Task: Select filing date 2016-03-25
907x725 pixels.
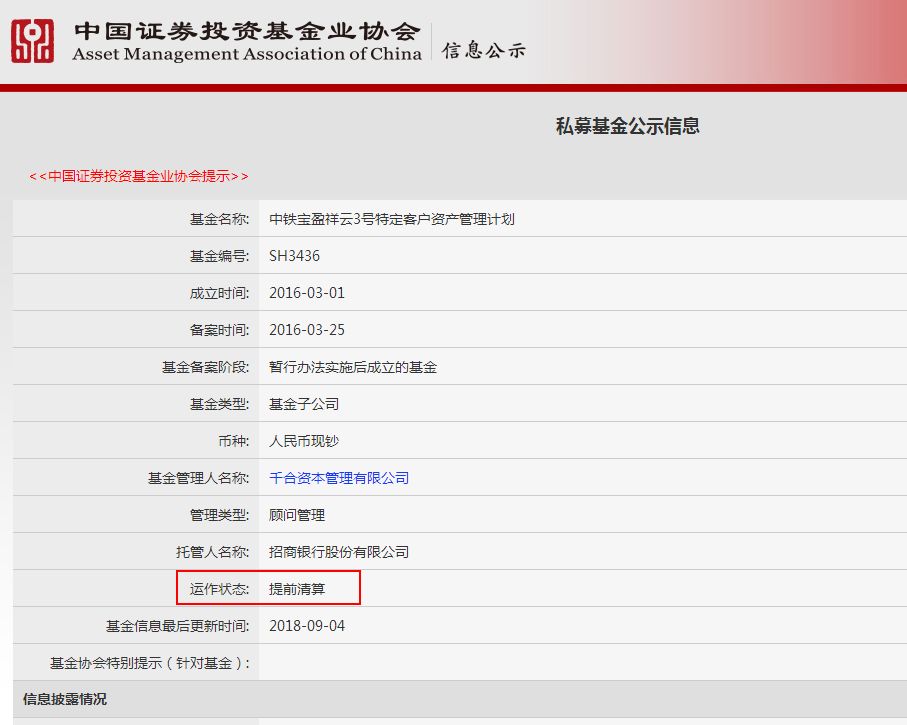Action: [307, 330]
